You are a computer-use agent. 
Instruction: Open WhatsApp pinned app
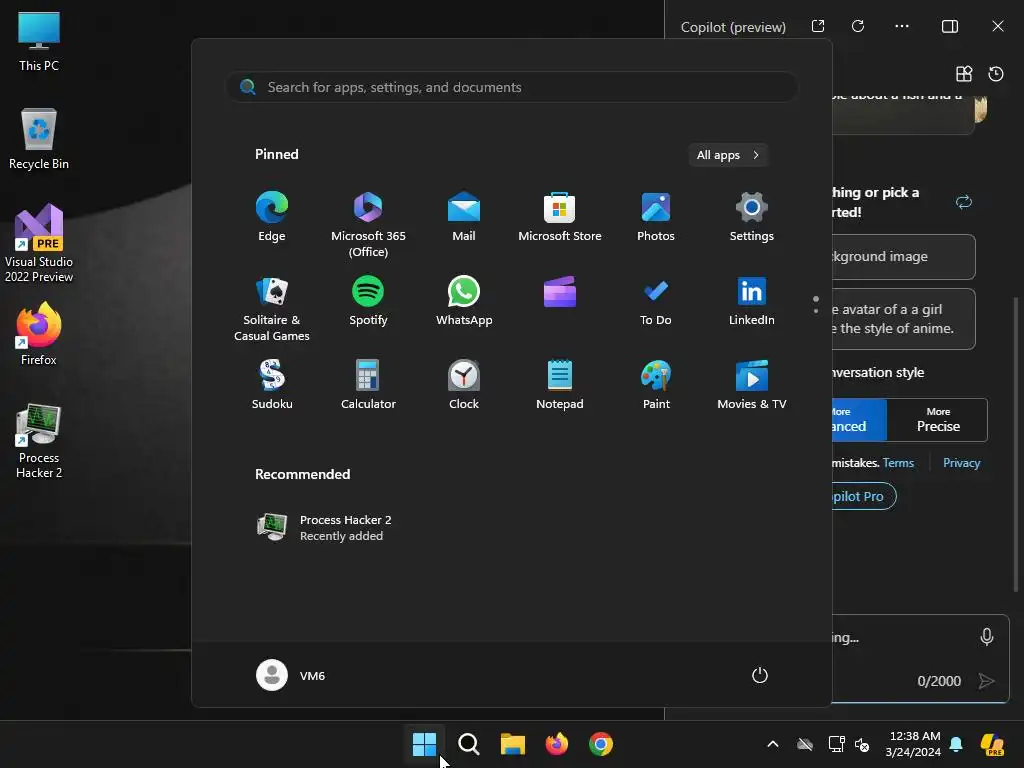coord(464,301)
